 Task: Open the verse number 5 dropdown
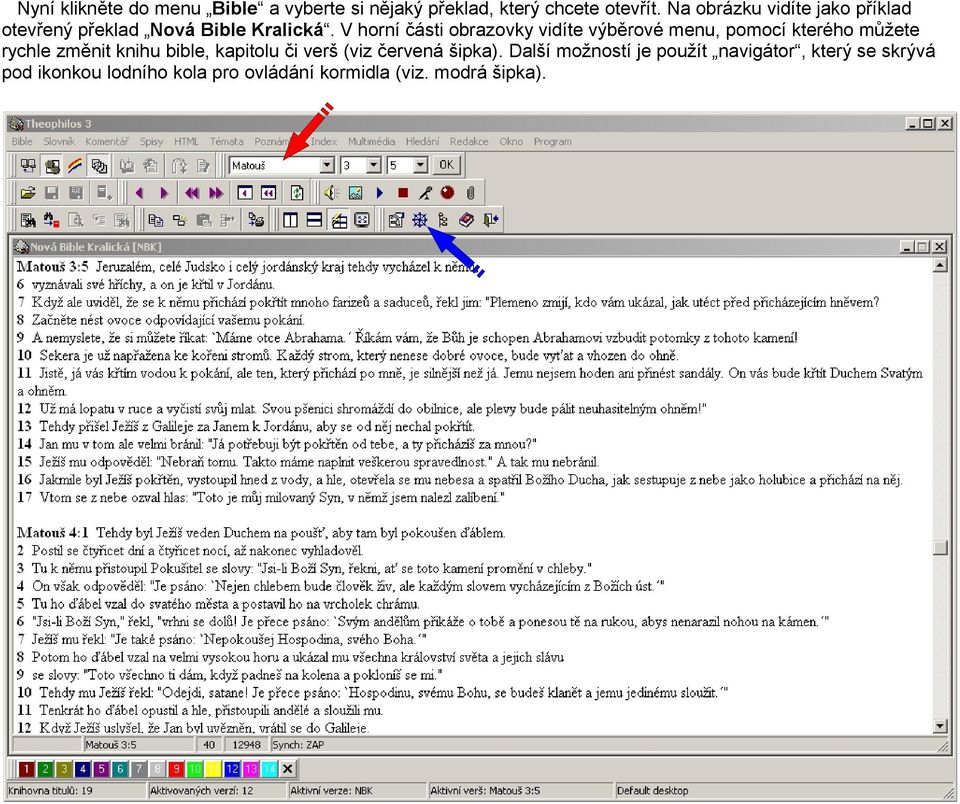coord(420,165)
